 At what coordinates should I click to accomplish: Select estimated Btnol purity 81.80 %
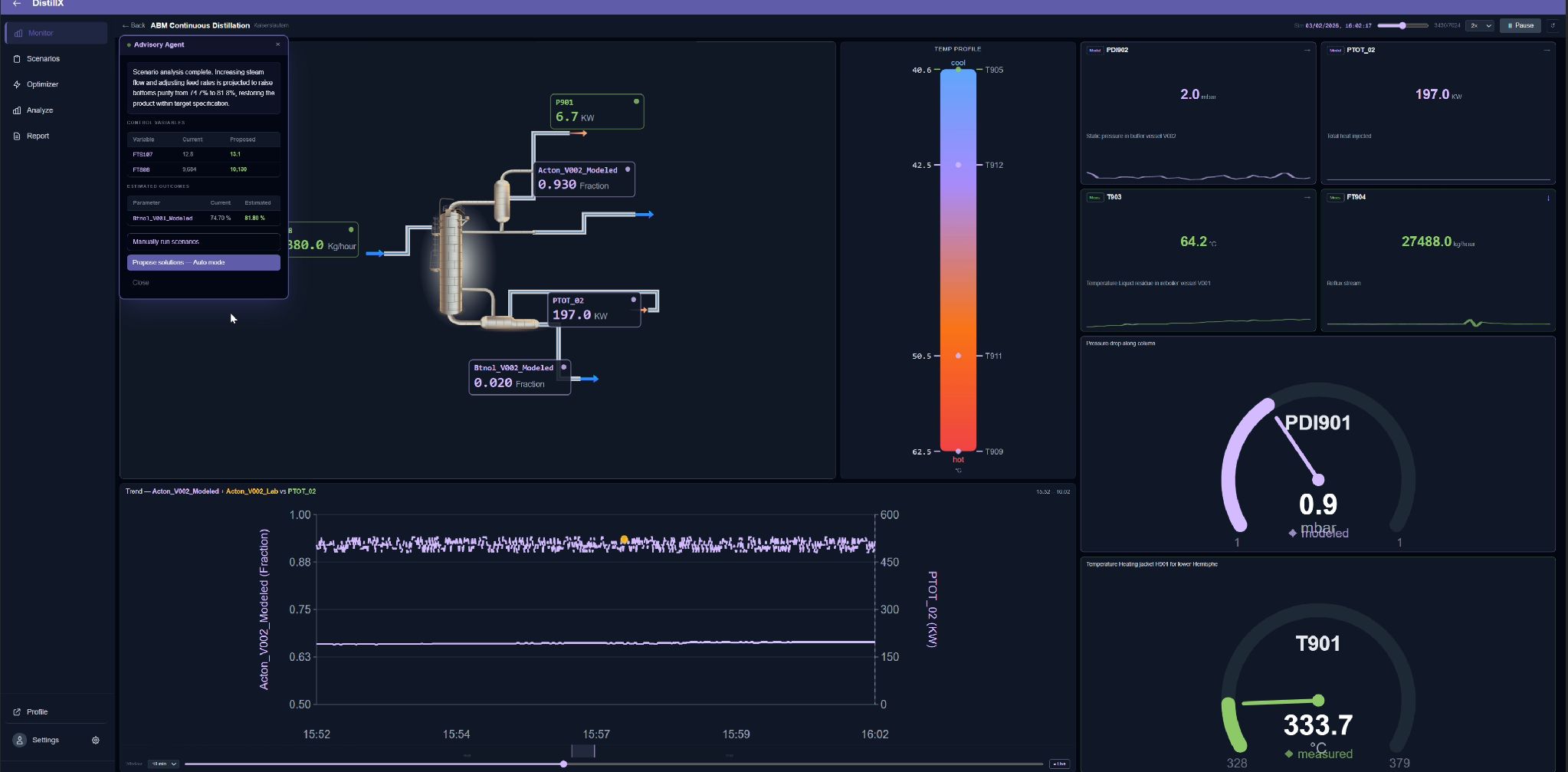(254, 218)
